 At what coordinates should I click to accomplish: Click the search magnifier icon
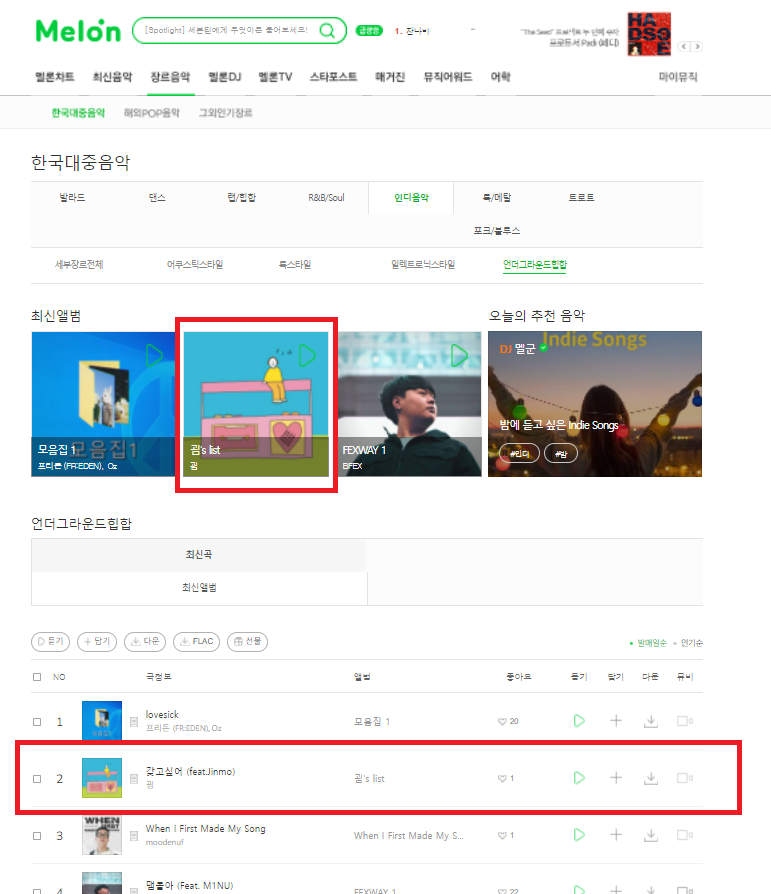(327, 30)
